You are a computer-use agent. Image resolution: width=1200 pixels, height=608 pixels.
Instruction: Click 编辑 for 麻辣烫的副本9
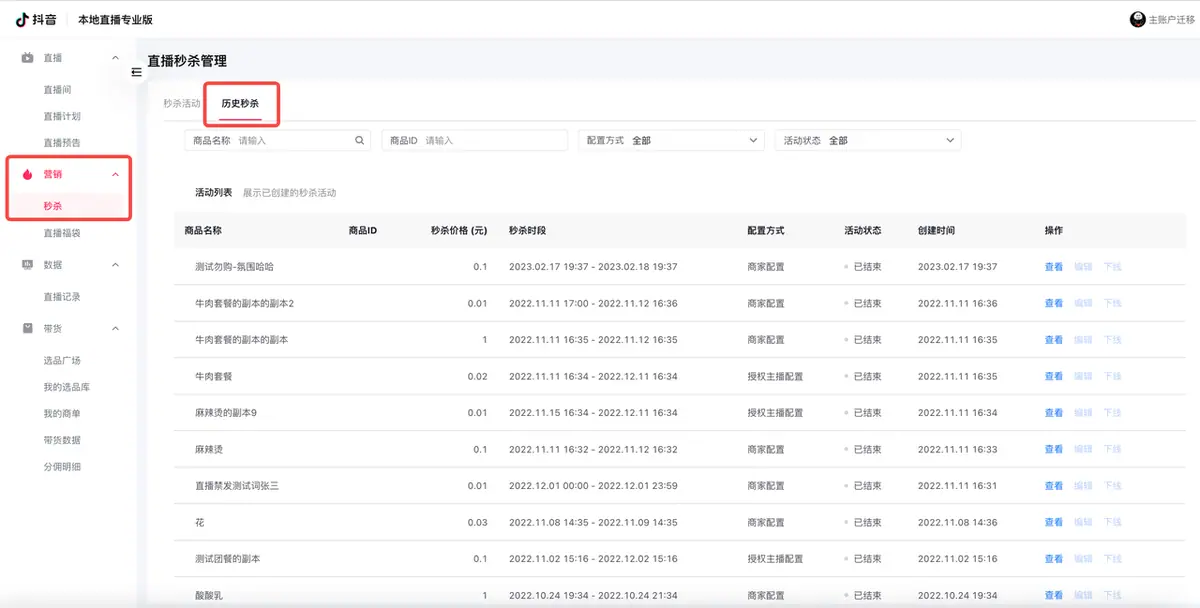coord(1083,413)
